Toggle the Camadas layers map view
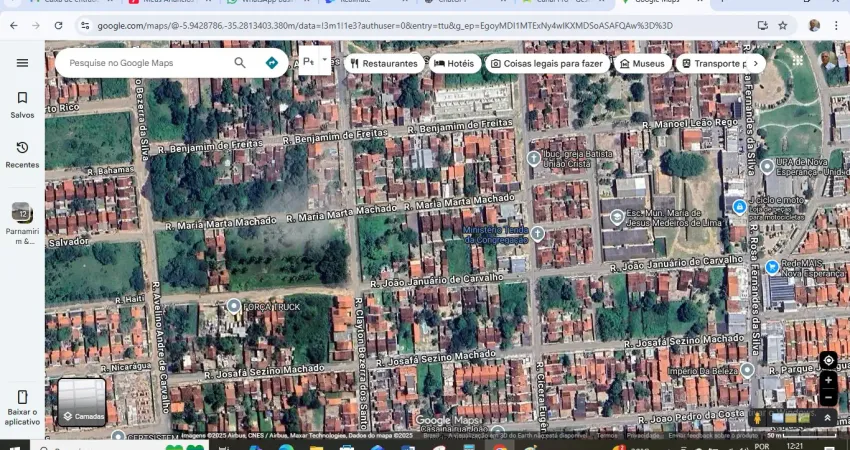 tap(82, 402)
